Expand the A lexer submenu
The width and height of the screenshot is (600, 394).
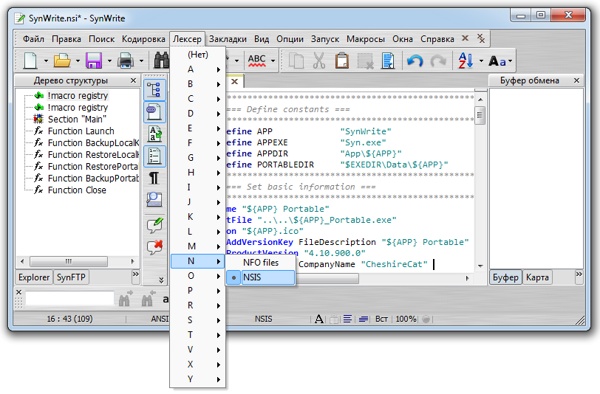pyautogui.click(x=198, y=69)
